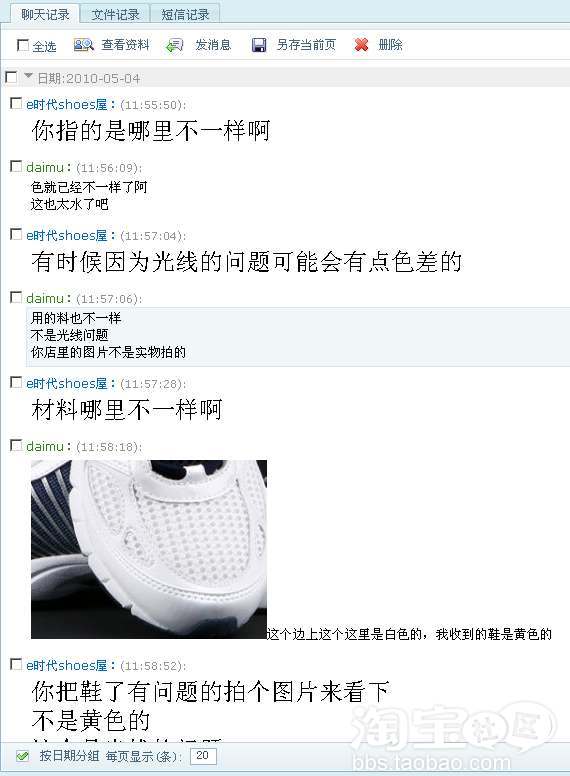
Task: Click the 查看资料 profile icon
Action: (83, 45)
